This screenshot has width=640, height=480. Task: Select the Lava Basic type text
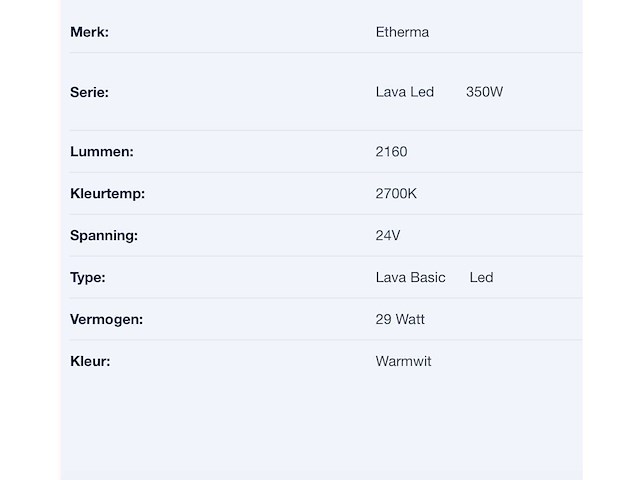click(410, 278)
